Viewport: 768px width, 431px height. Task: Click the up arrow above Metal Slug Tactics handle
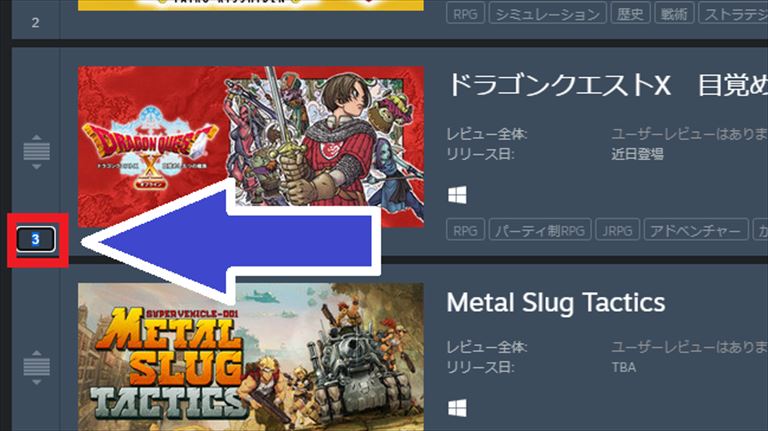coord(37,353)
